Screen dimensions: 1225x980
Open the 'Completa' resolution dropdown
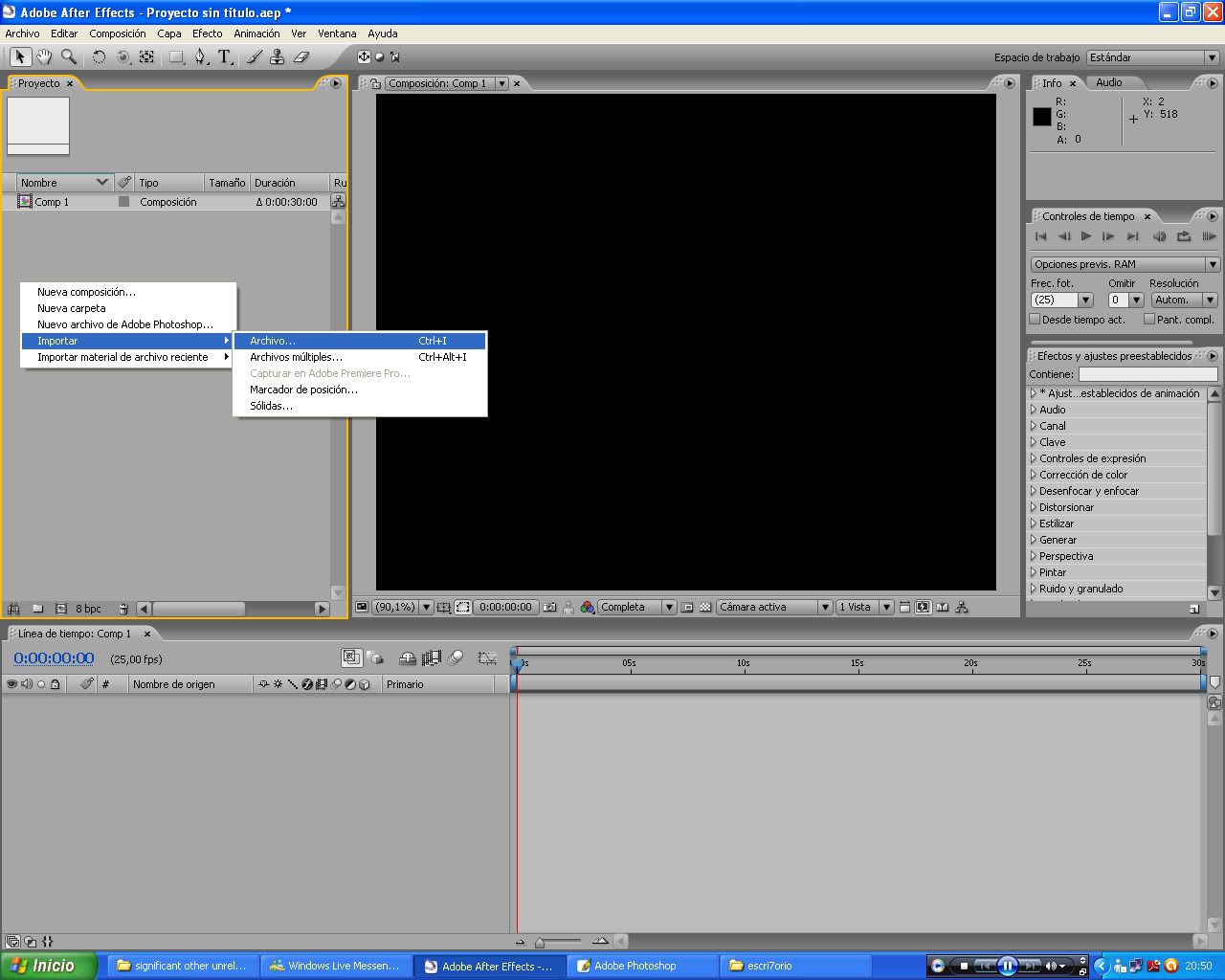coord(637,607)
